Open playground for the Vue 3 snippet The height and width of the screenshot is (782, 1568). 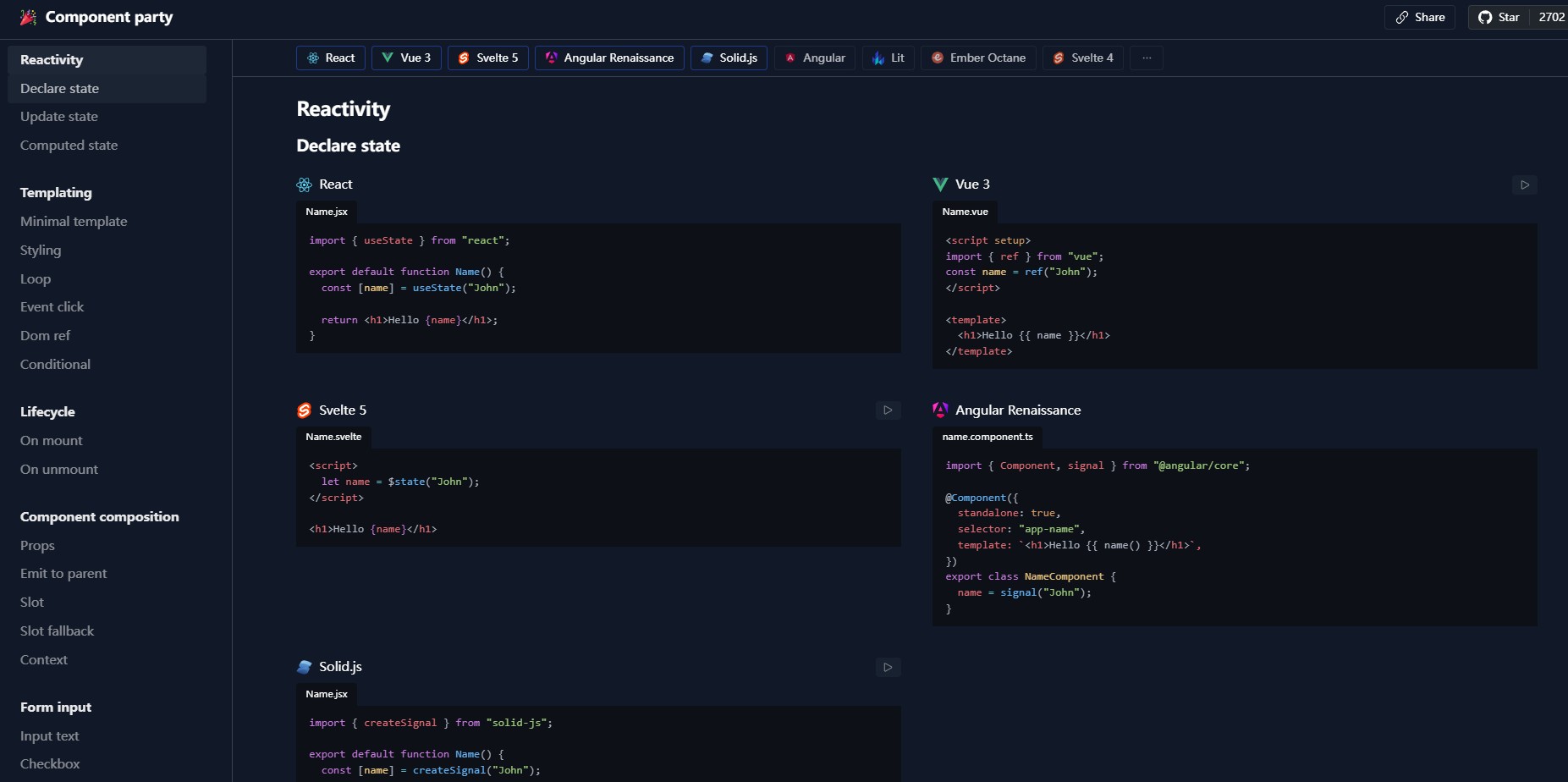pos(1524,184)
